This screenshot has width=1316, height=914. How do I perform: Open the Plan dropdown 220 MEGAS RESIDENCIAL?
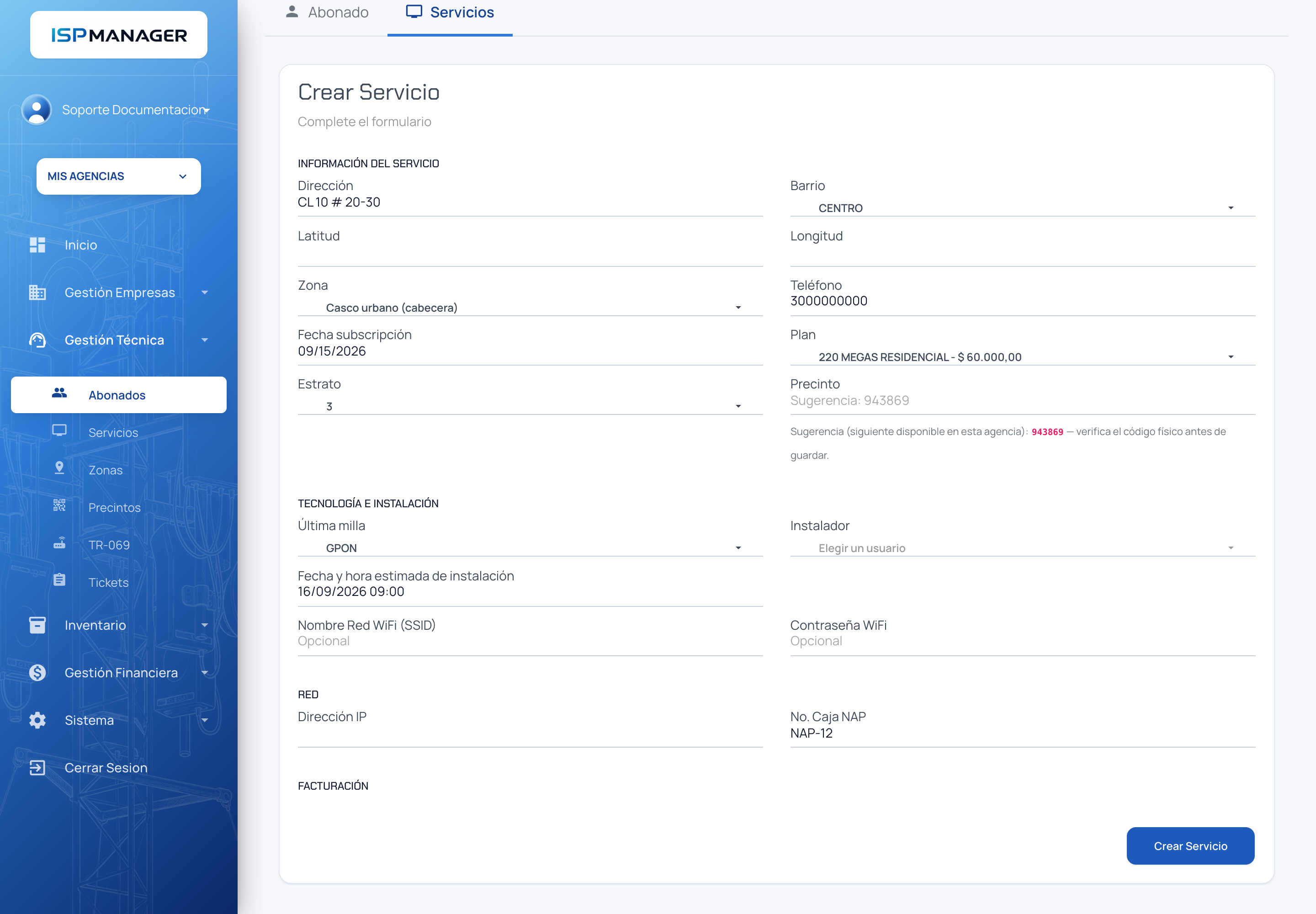click(1023, 357)
